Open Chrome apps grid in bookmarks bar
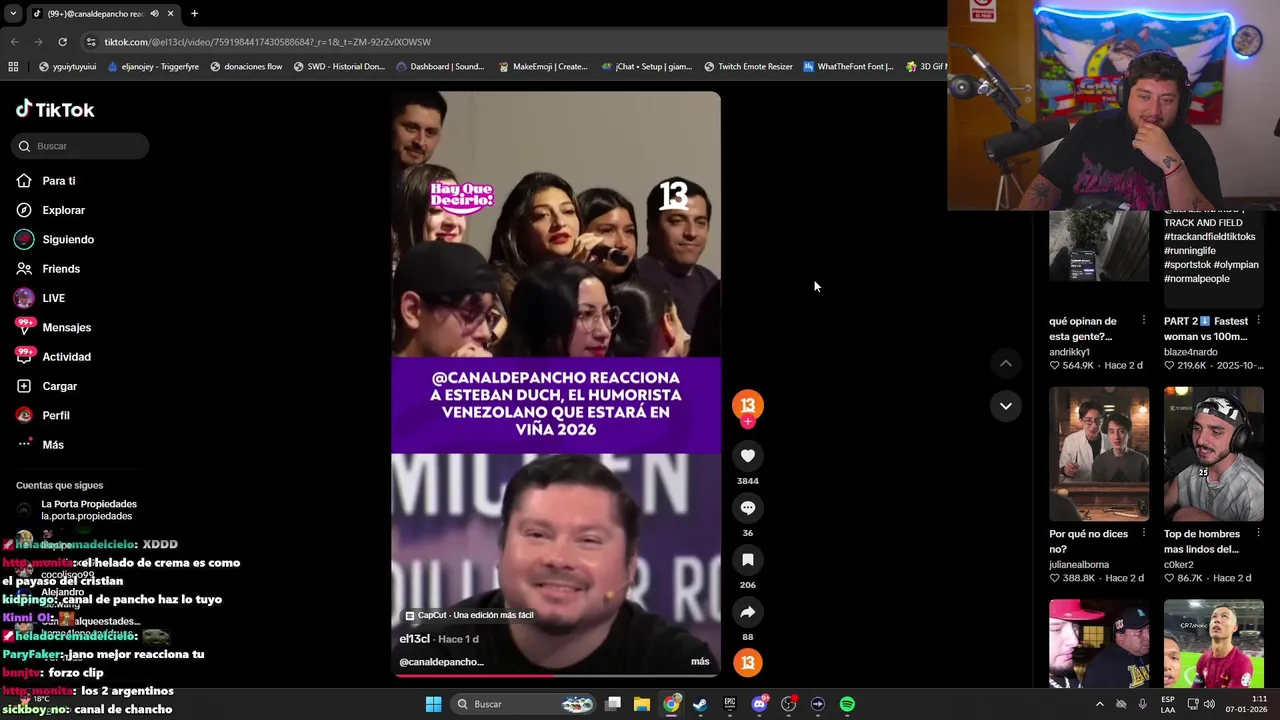 [13, 67]
